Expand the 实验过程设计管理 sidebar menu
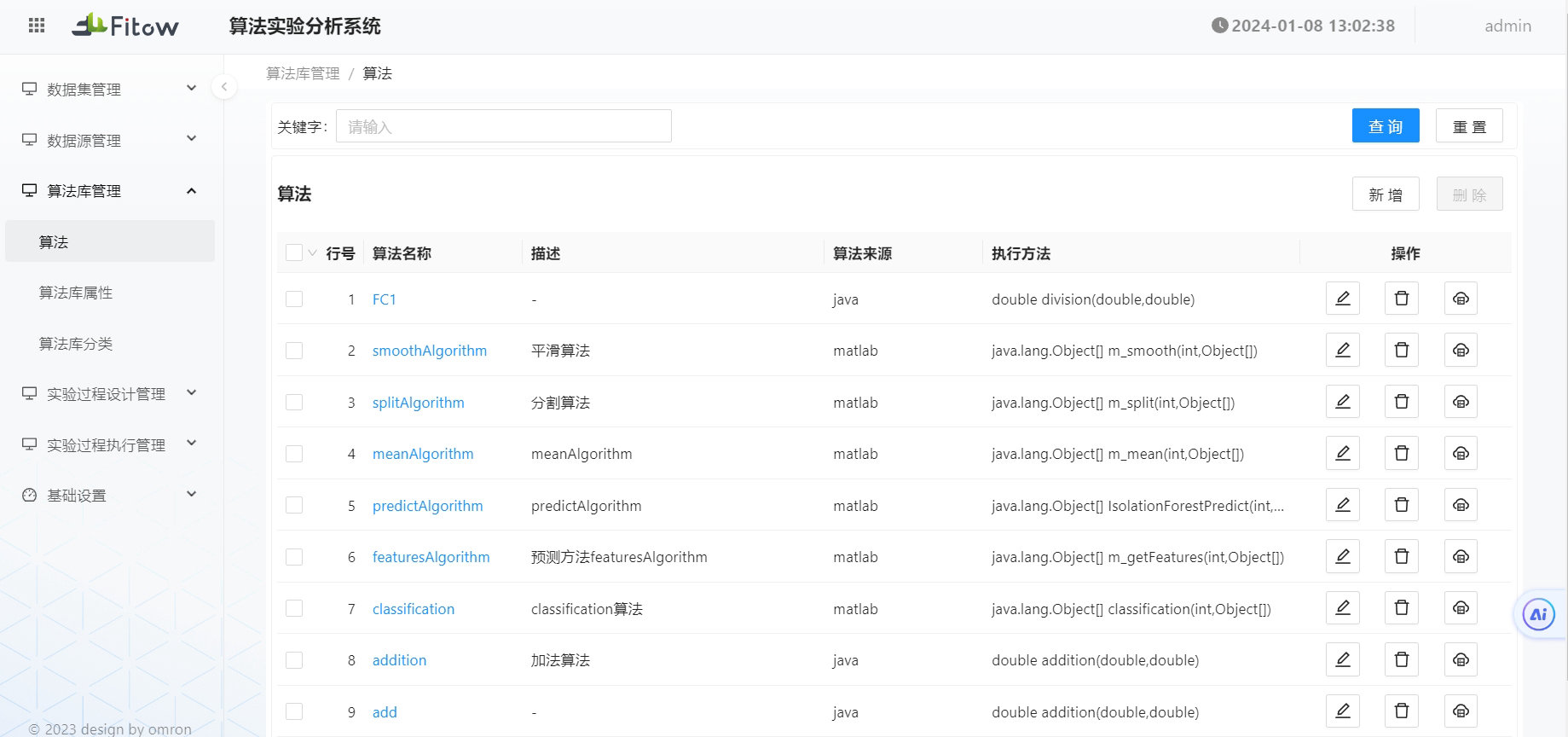1568x737 pixels. pyautogui.click(x=110, y=393)
